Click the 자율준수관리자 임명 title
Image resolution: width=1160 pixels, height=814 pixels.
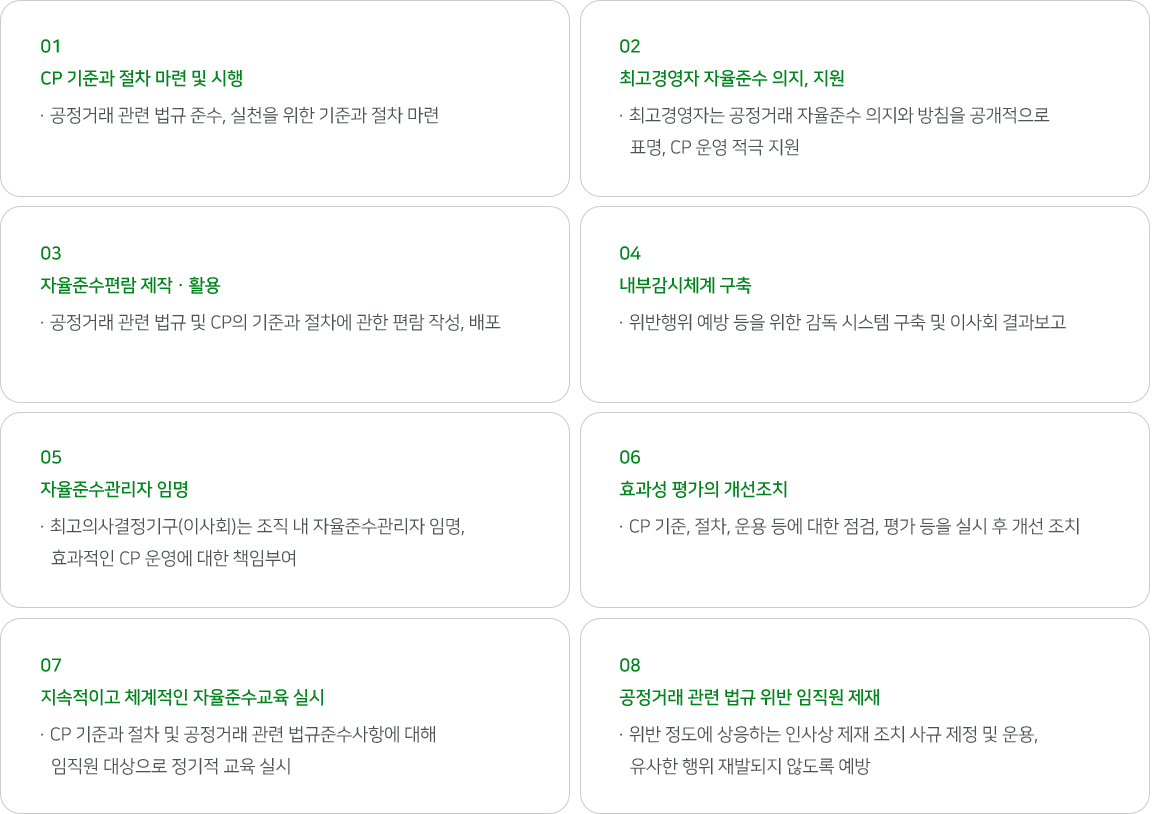(x=115, y=489)
